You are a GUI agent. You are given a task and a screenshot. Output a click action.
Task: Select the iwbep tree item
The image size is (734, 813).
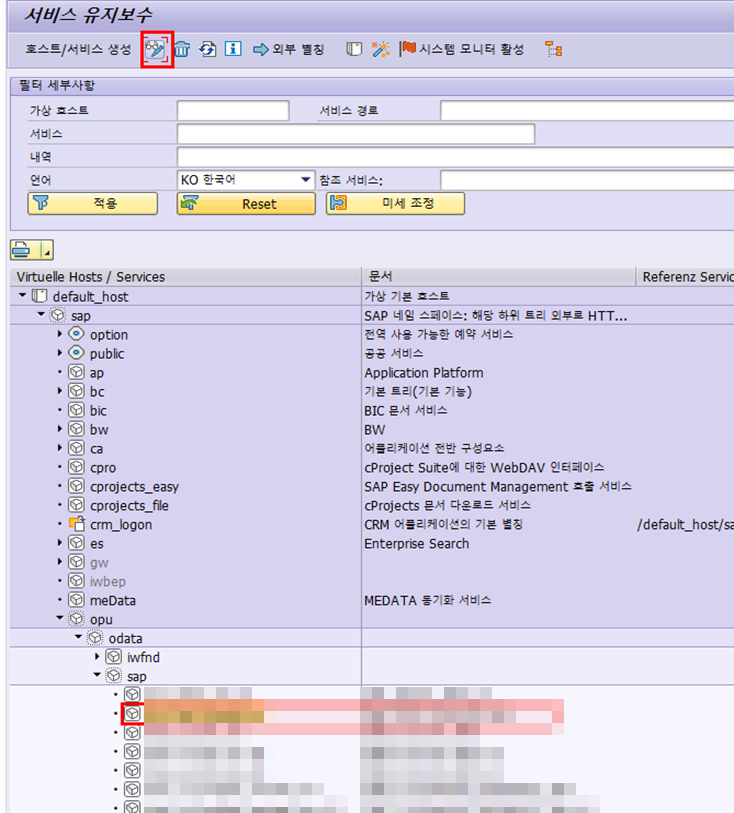coord(108,582)
